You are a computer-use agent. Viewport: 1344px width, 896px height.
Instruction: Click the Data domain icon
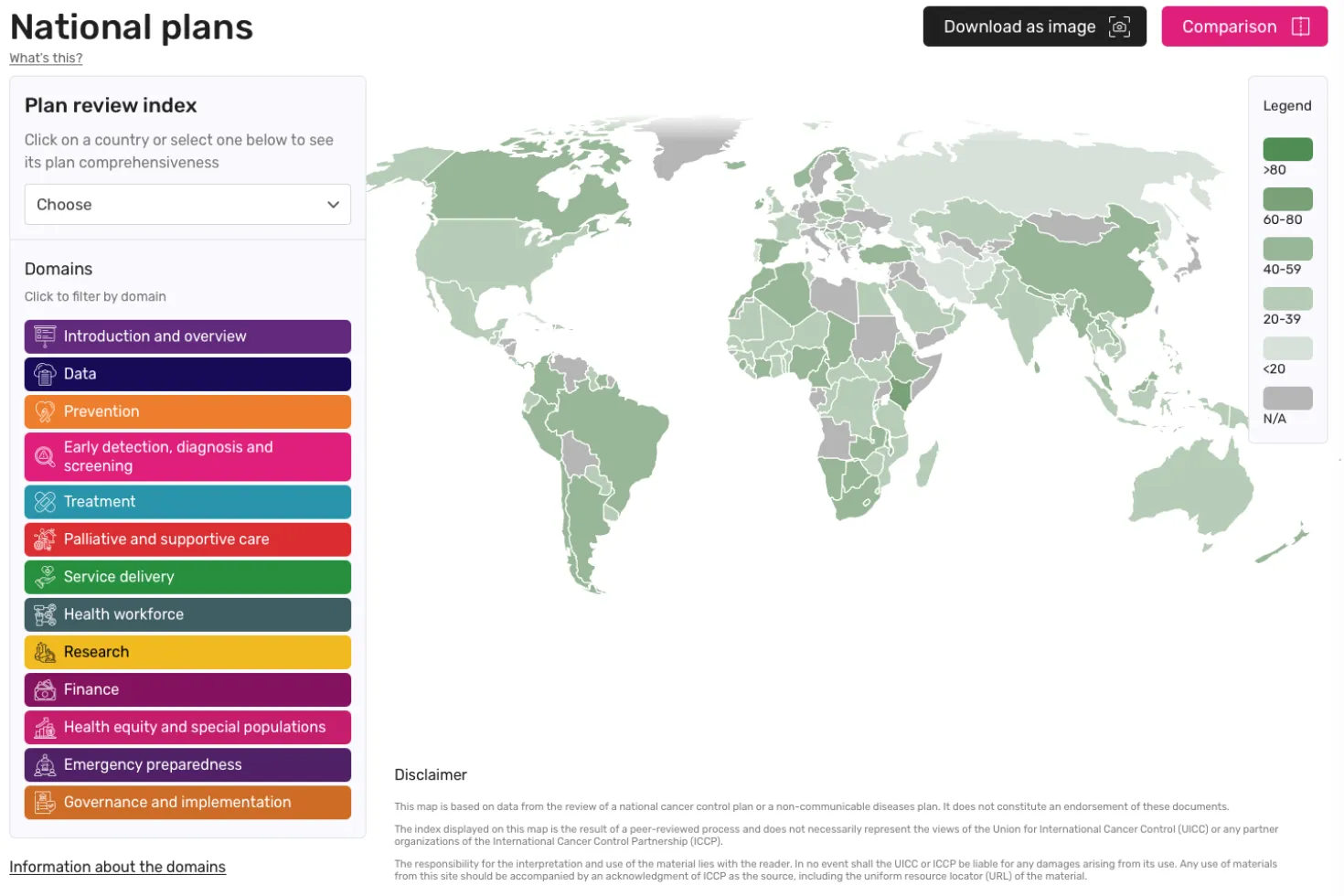click(x=45, y=374)
